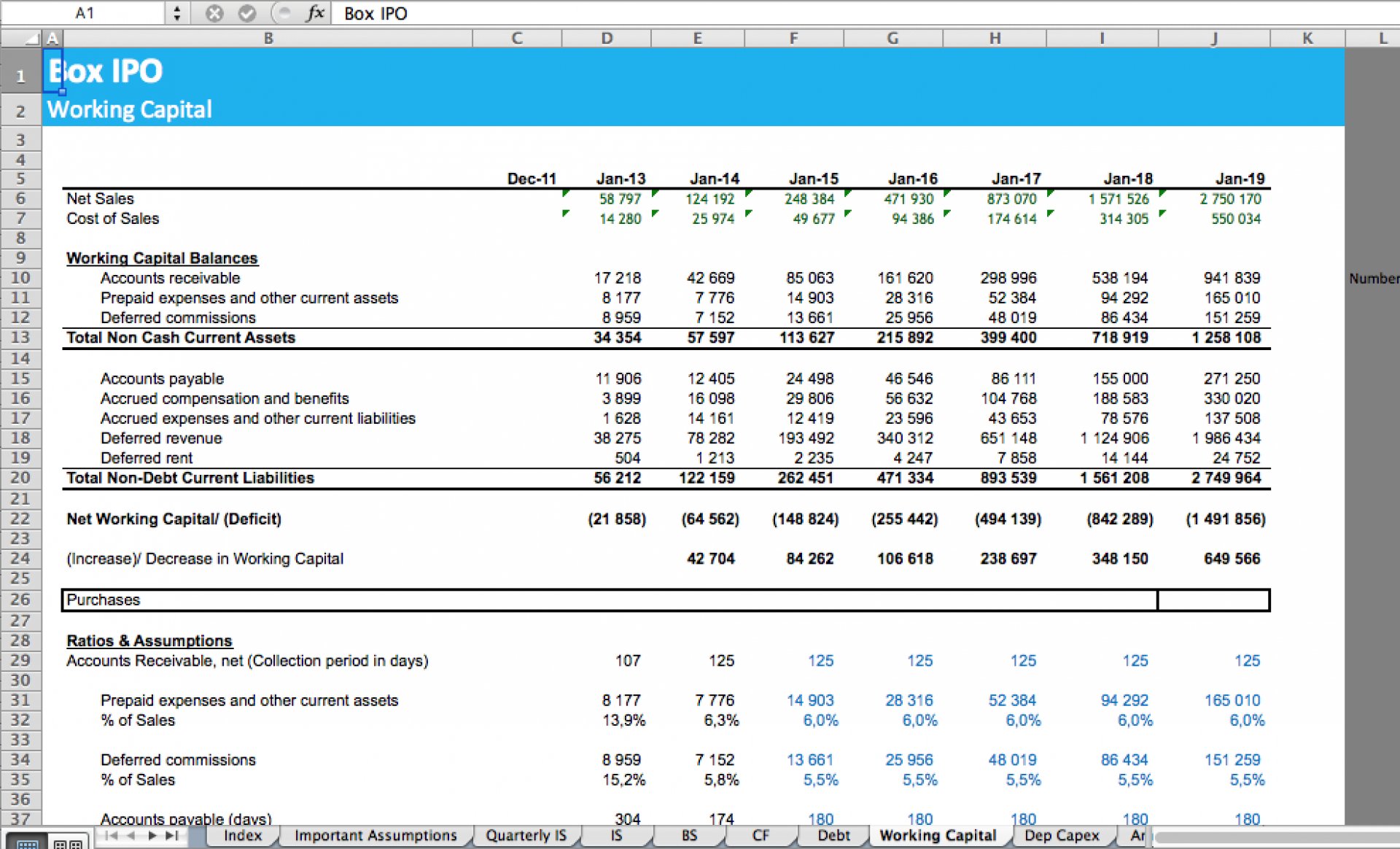The image size is (1400, 849).
Task: Open the Quarterly IS sheet tab
Action: 526,836
